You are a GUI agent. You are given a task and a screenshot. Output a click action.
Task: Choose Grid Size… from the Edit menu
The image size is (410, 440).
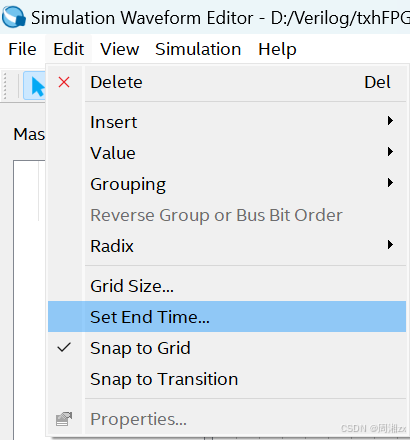[x=227, y=286]
